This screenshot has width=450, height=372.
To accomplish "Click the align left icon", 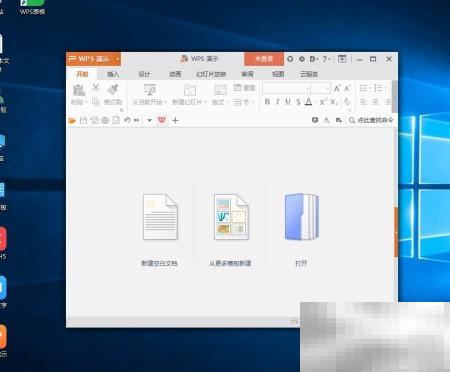I will [x=363, y=102].
